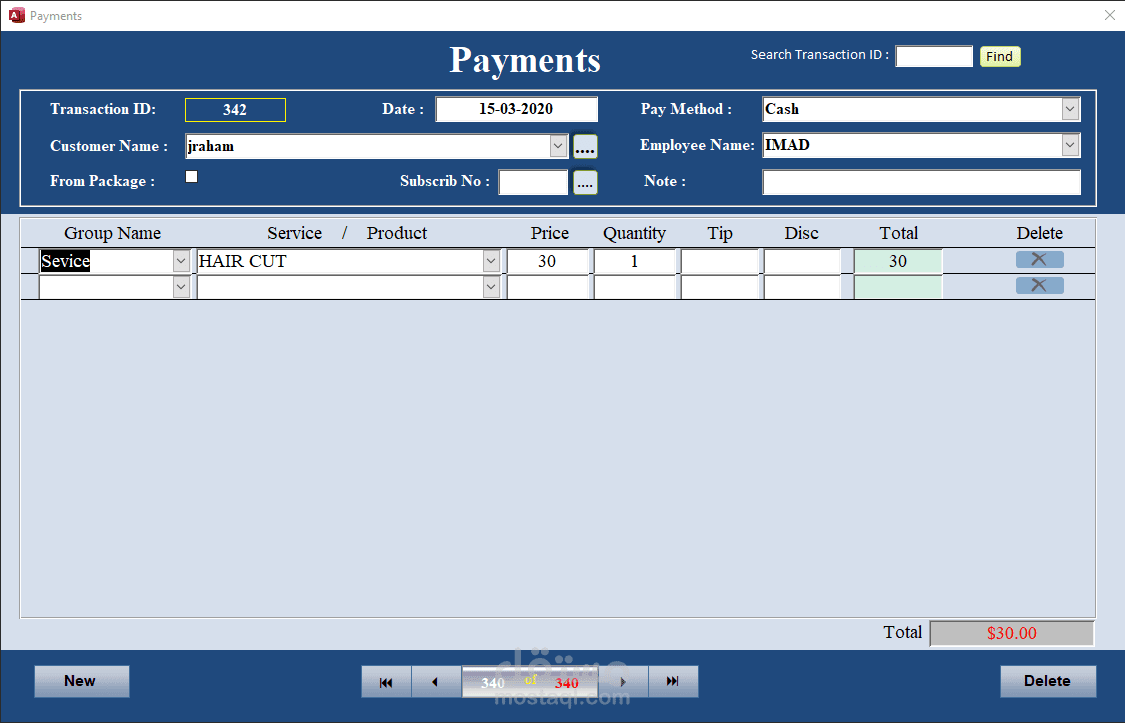Click Tip field in HAIR CUT row

pos(720,261)
